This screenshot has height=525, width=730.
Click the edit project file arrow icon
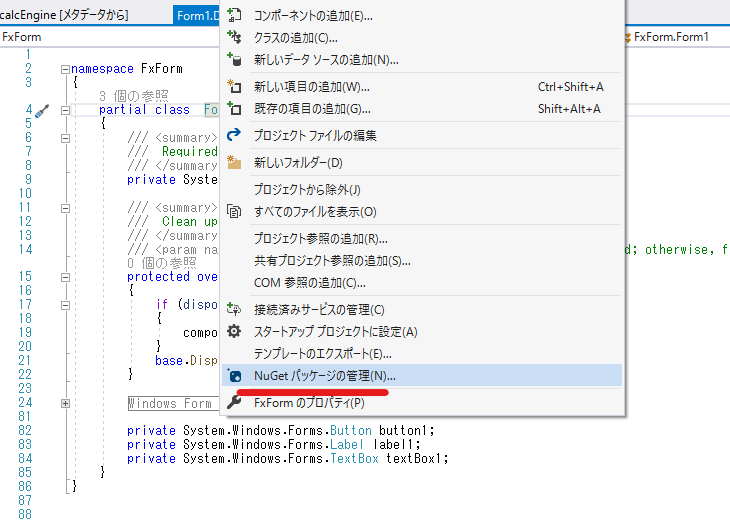[234, 135]
